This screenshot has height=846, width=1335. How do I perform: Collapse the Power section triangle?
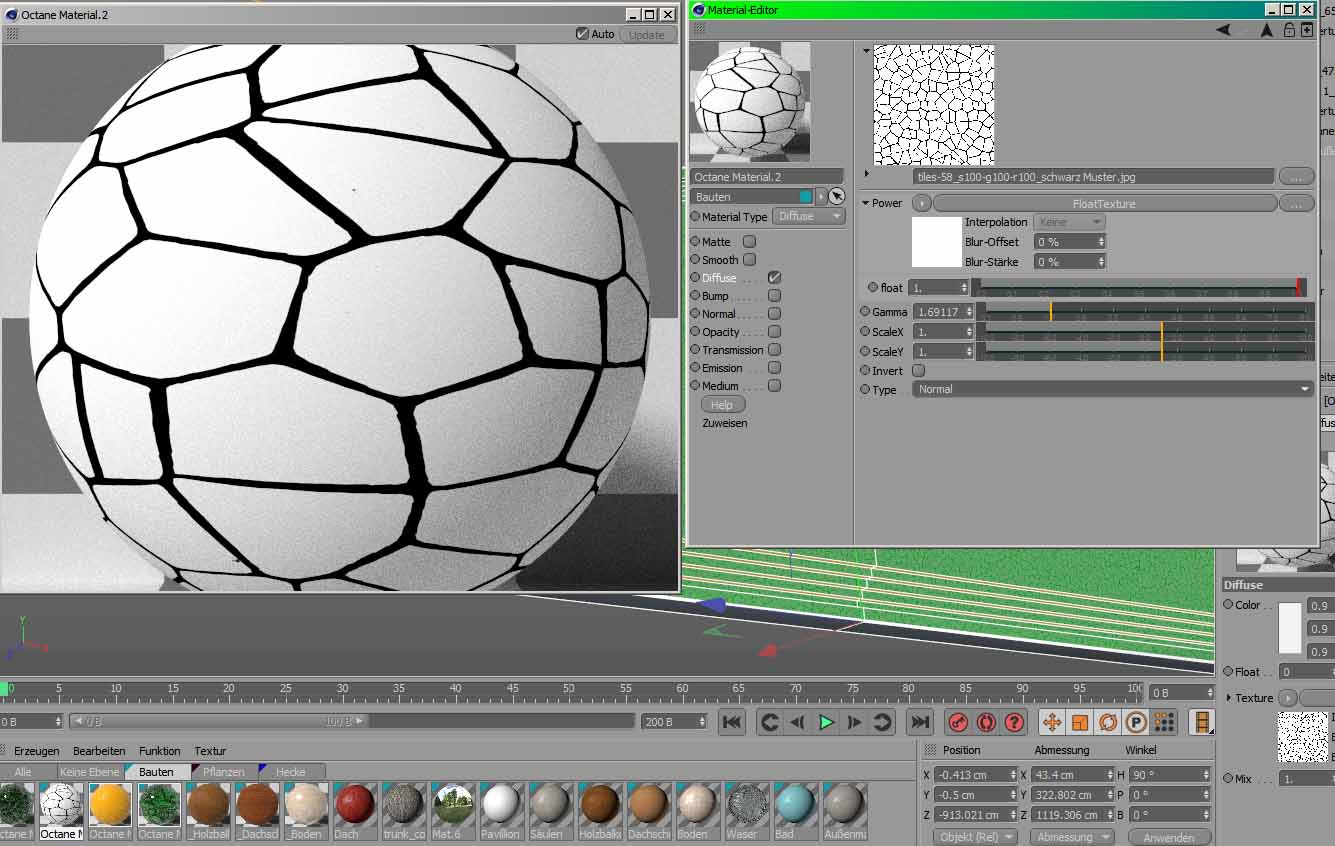tap(866, 203)
